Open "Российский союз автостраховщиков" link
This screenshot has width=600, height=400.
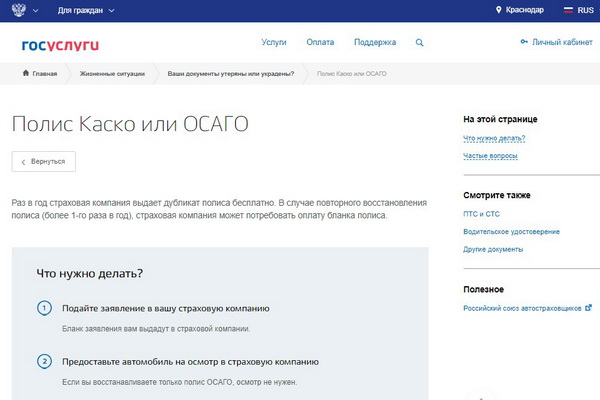(522, 309)
